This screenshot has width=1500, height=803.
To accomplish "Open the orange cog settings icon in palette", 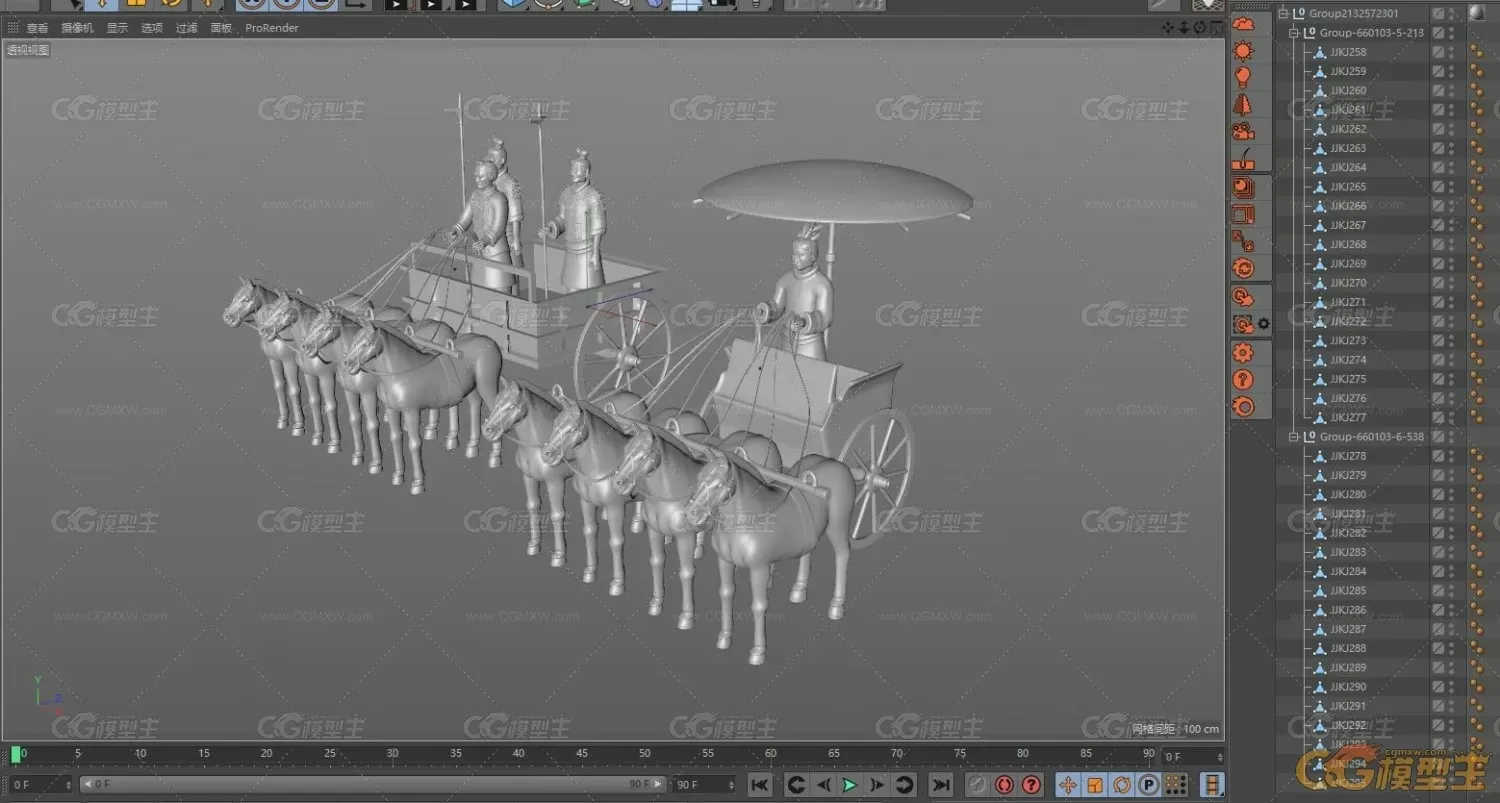I will [x=1243, y=352].
